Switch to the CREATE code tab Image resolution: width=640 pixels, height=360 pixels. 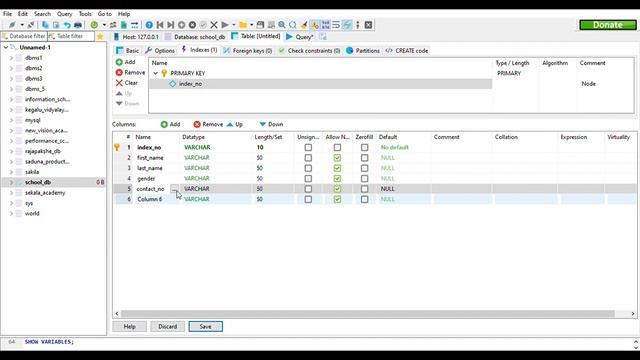[407, 51]
